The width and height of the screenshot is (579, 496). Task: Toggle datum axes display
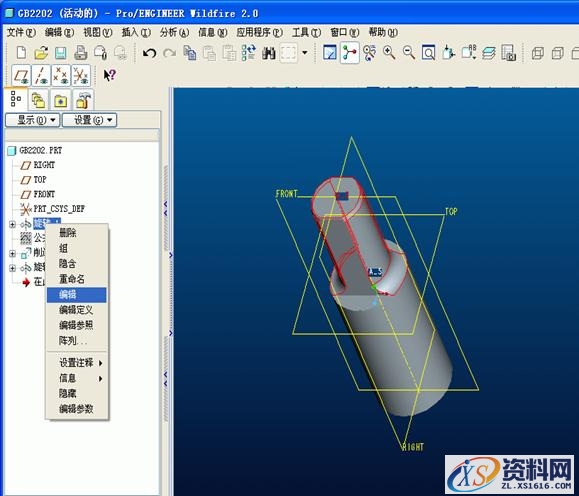(41, 76)
